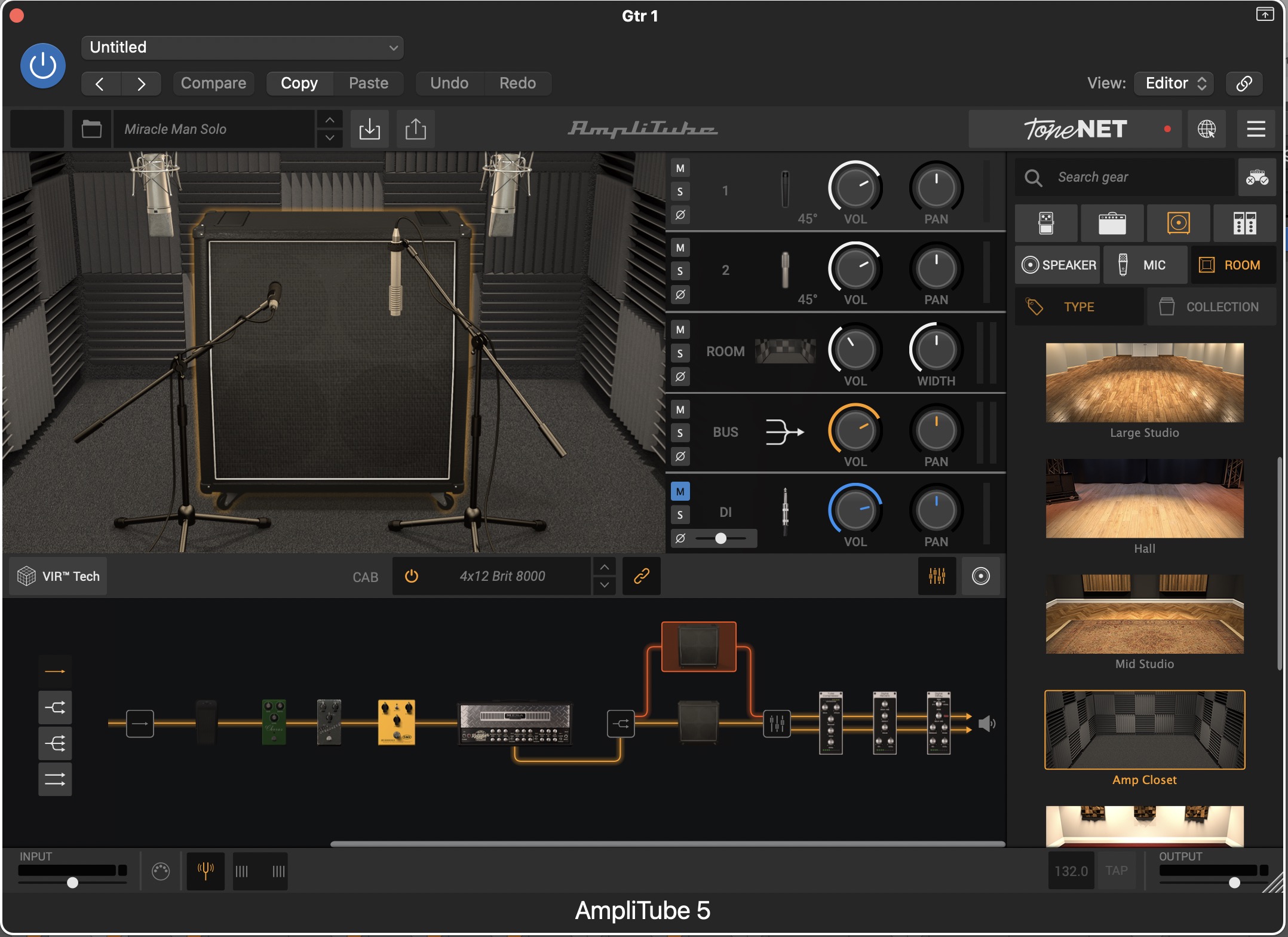The image size is (1288, 937).
Task: Solo mic channel 1
Action: tap(680, 192)
